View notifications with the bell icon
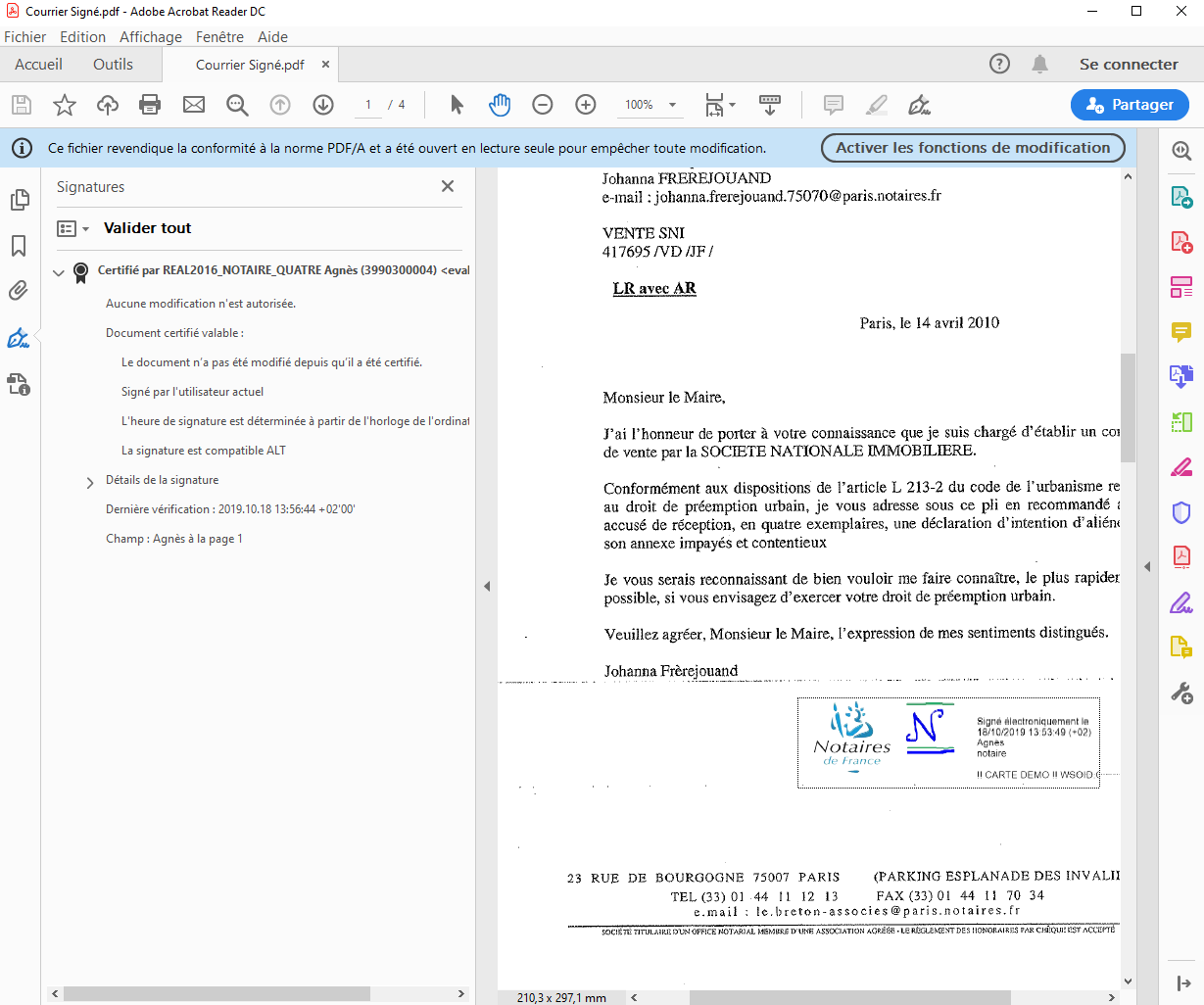1204x1005 pixels. [x=1039, y=64]
